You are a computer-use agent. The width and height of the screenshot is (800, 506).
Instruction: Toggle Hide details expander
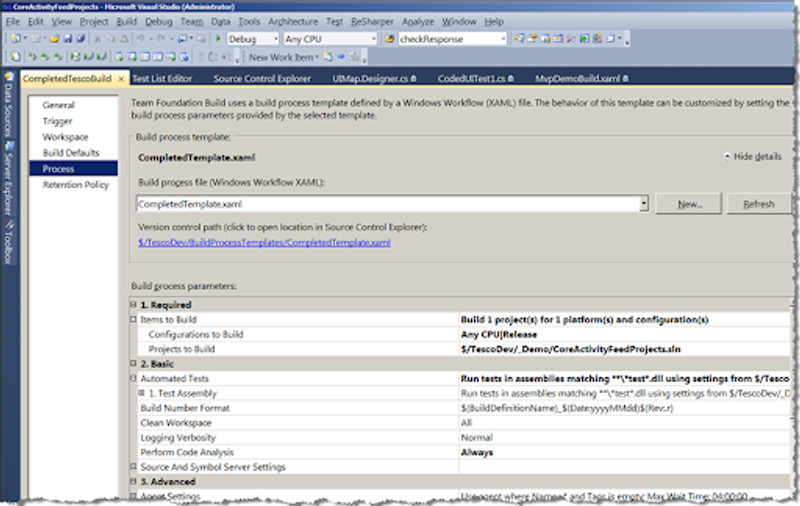click(753, 157)
